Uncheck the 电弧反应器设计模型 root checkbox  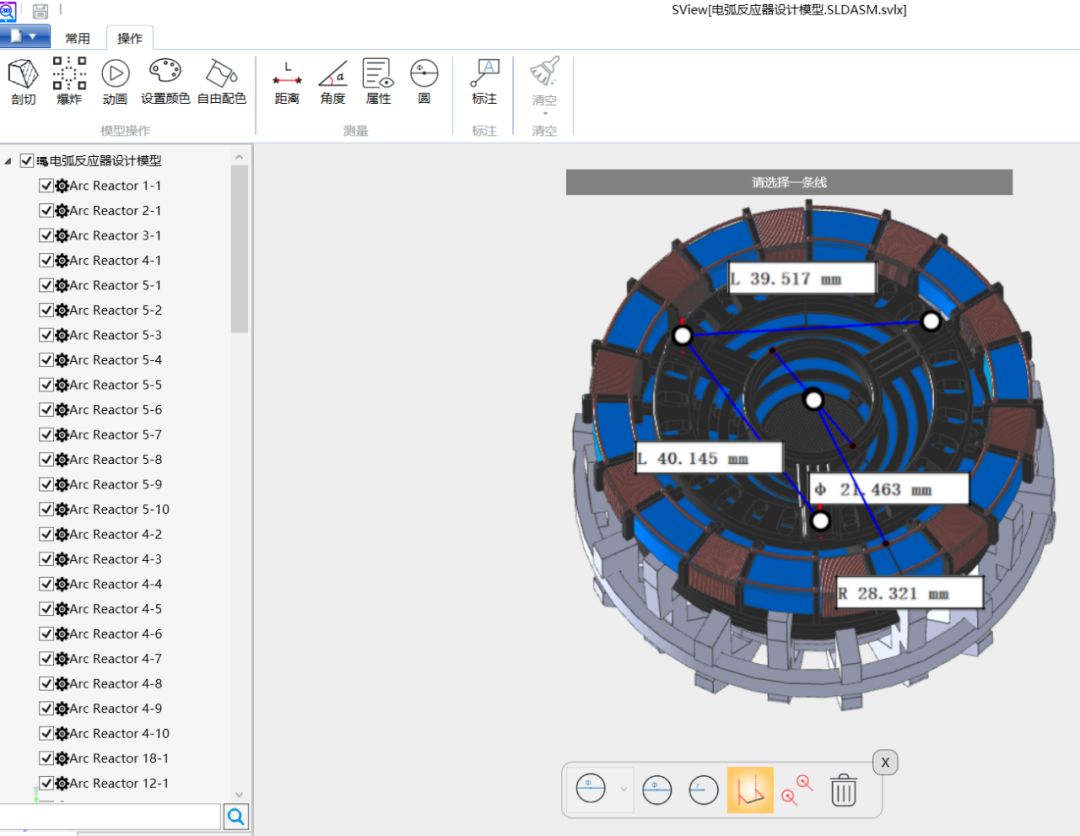[x=27, y=160]
